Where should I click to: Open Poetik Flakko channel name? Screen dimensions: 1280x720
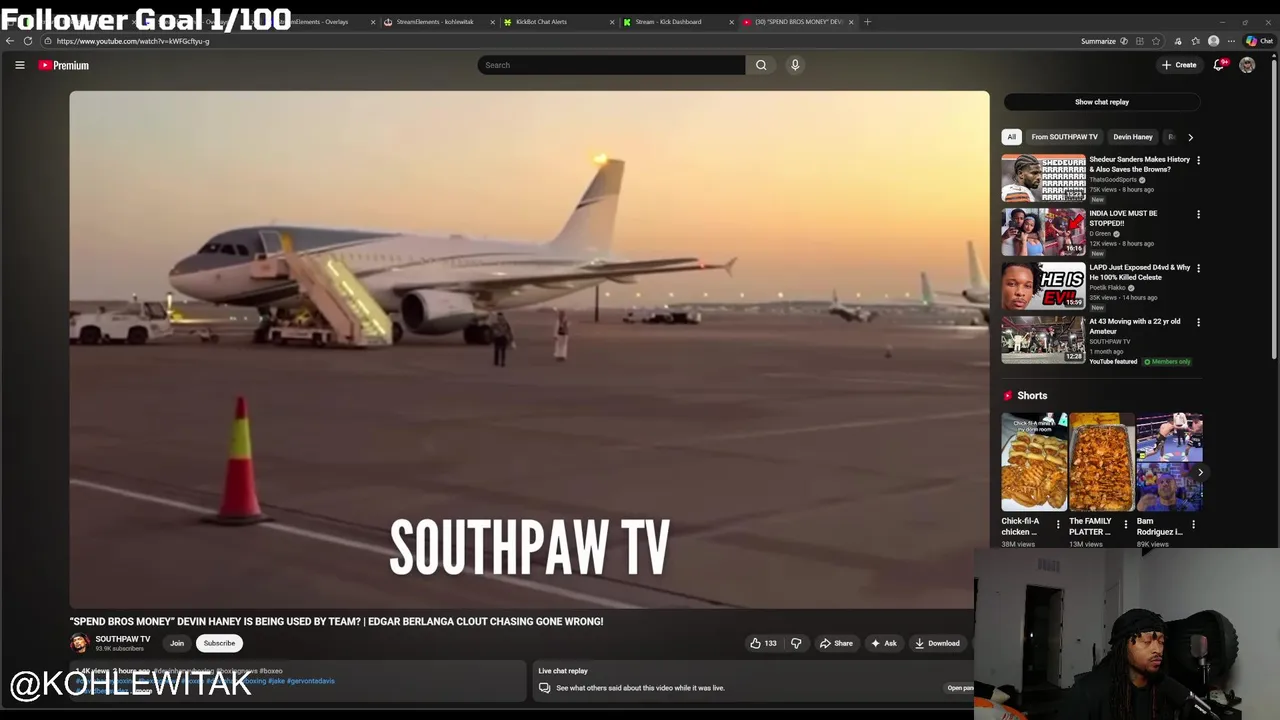point(1108,288)
